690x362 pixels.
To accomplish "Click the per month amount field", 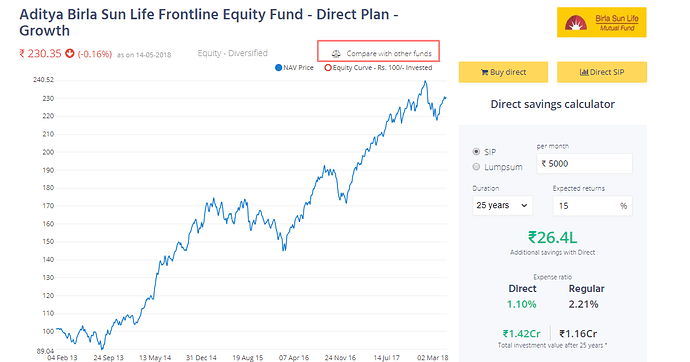I will pyautogui.click(x=584, y=164).
